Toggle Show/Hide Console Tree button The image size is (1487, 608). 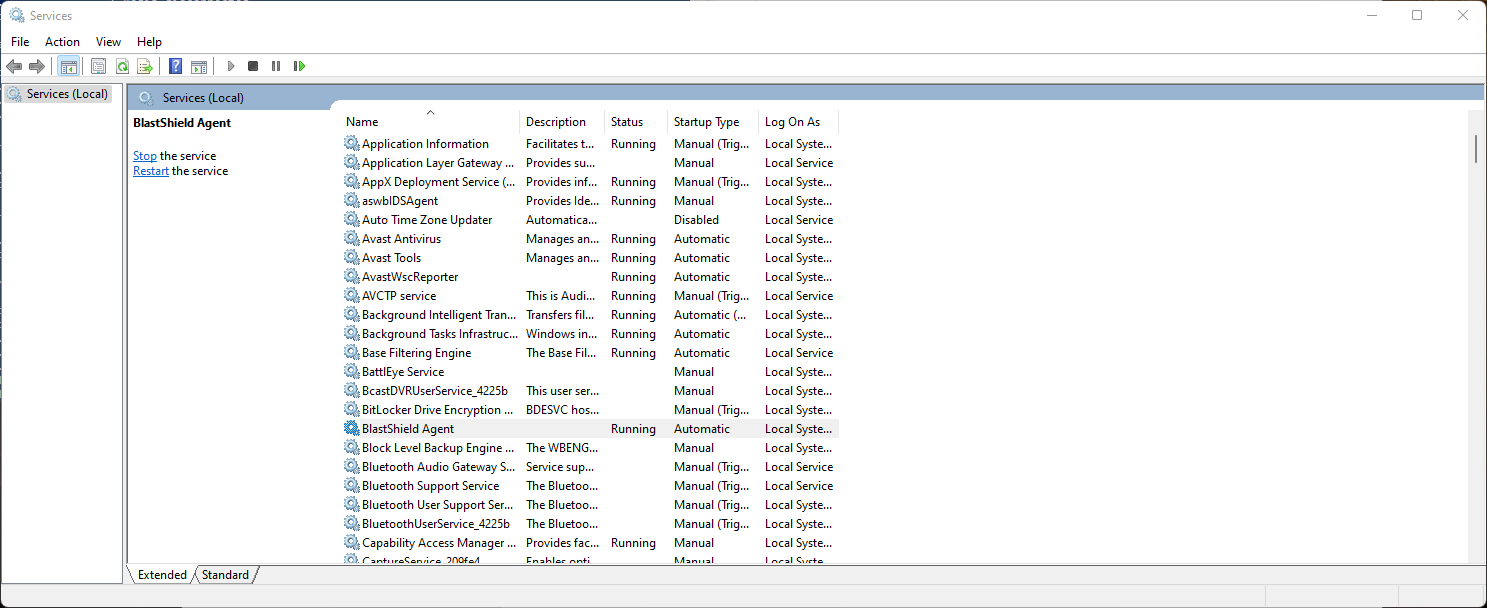[x=68, y=66]
